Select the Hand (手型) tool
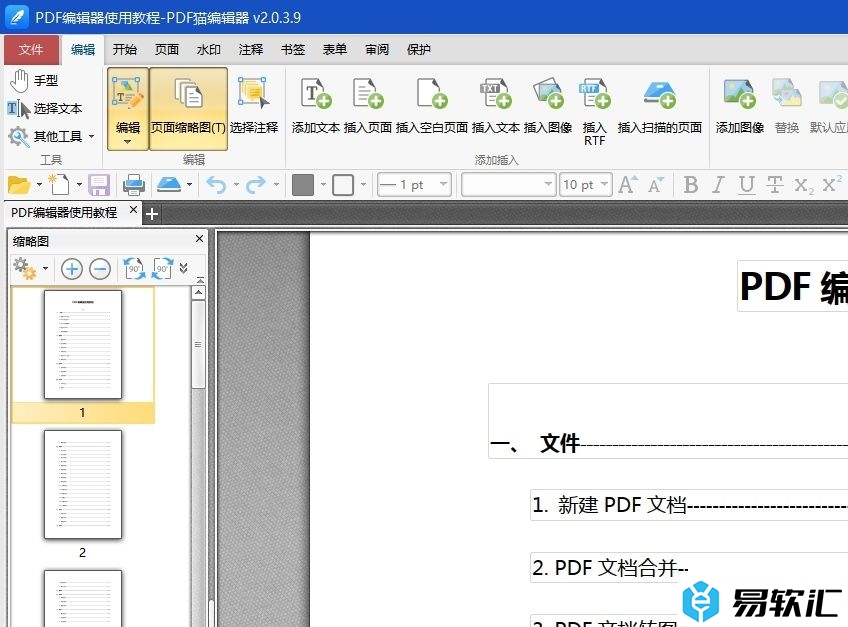848x627 pixels. 34,81
